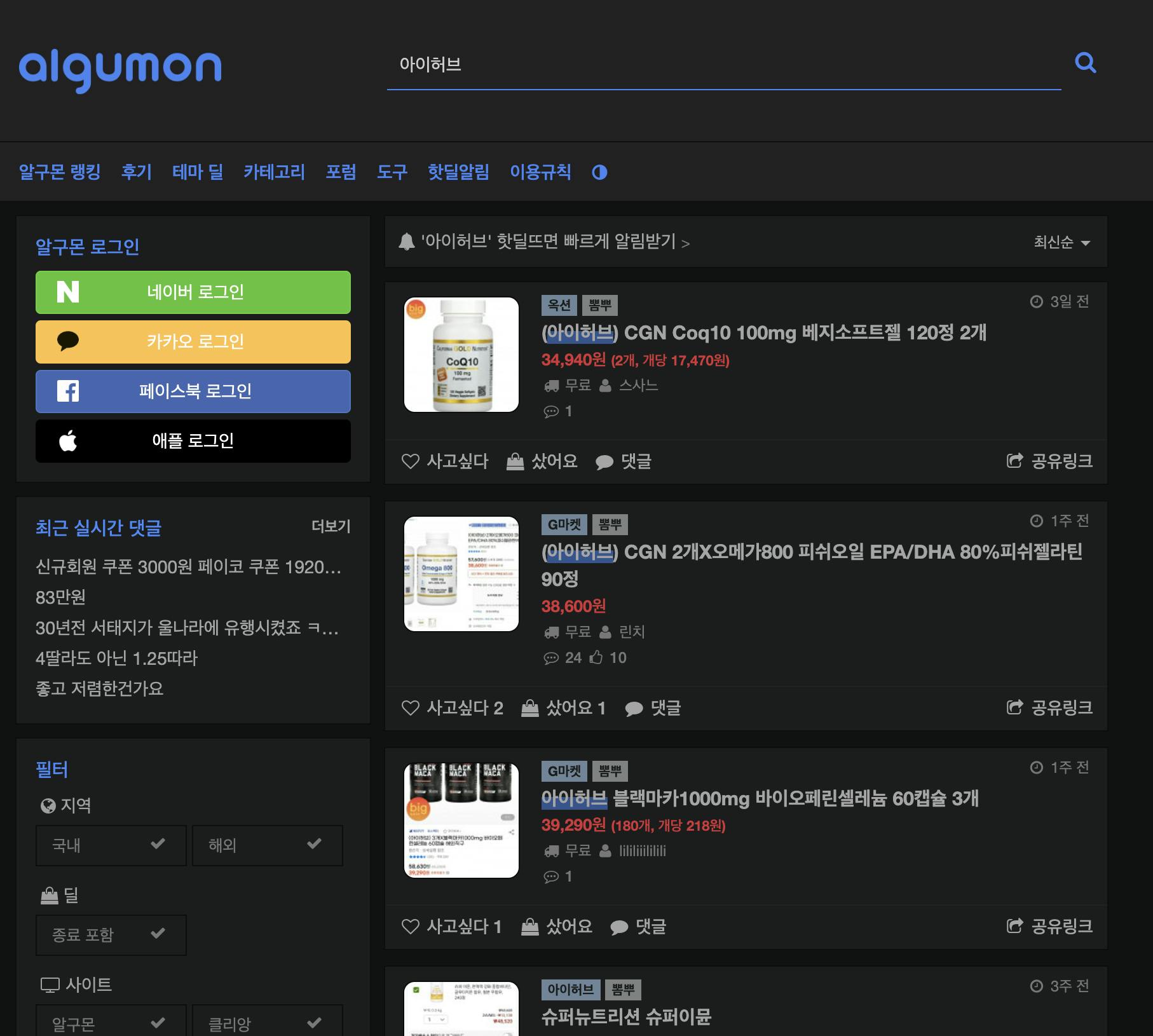Click heart icon on Coq10 deal
1153x1036 pixels.
pos(411,461)
